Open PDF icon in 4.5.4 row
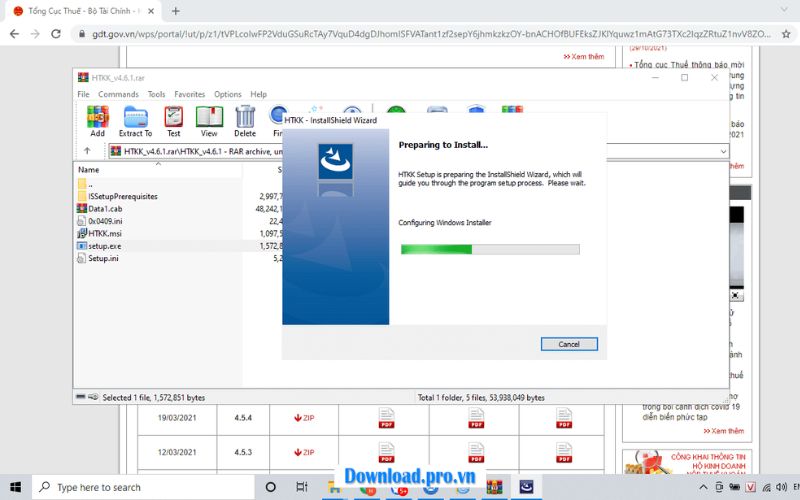 coord(386,418)
